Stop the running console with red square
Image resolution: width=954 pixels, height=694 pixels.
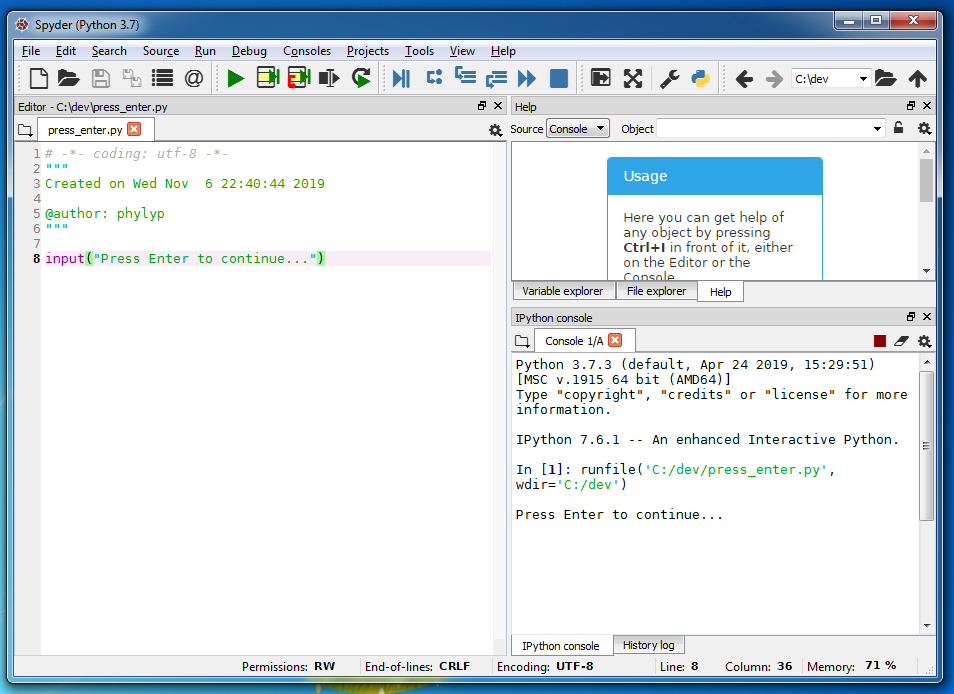click(880, 341)
